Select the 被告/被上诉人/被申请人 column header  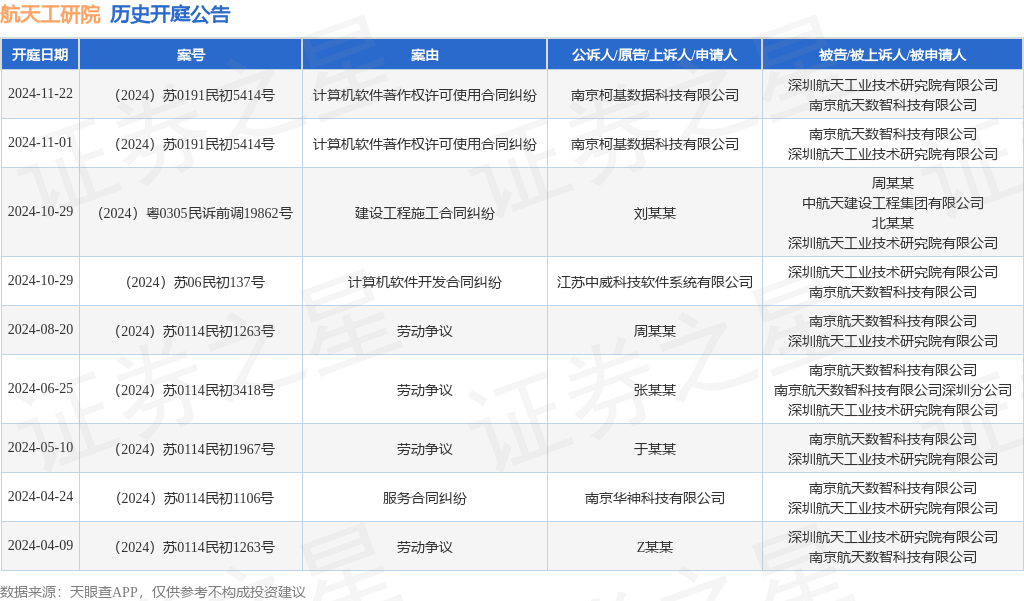[893, 55]
